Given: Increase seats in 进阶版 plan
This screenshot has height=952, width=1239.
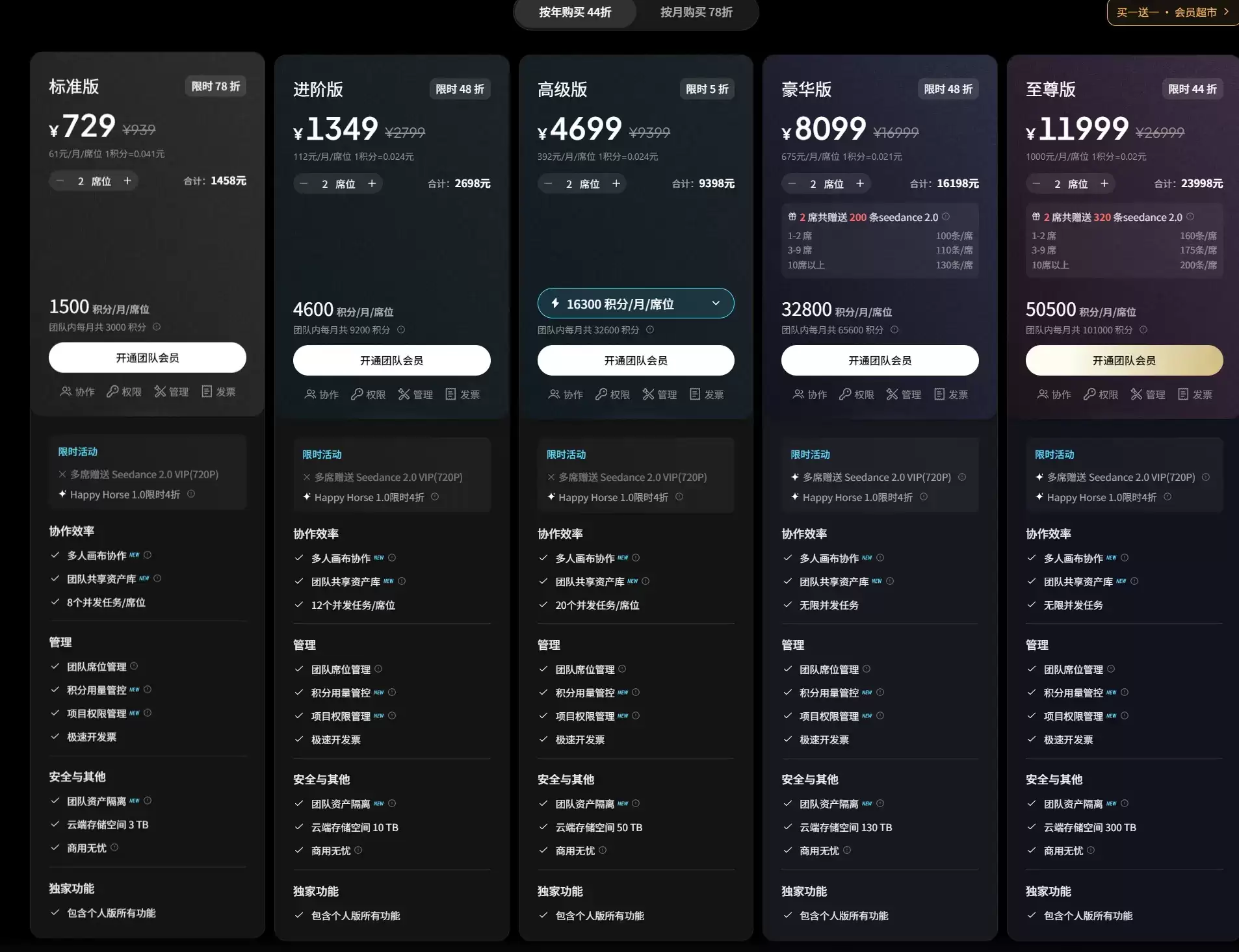Looking at the screenshot, I should (x=372, y=183).
